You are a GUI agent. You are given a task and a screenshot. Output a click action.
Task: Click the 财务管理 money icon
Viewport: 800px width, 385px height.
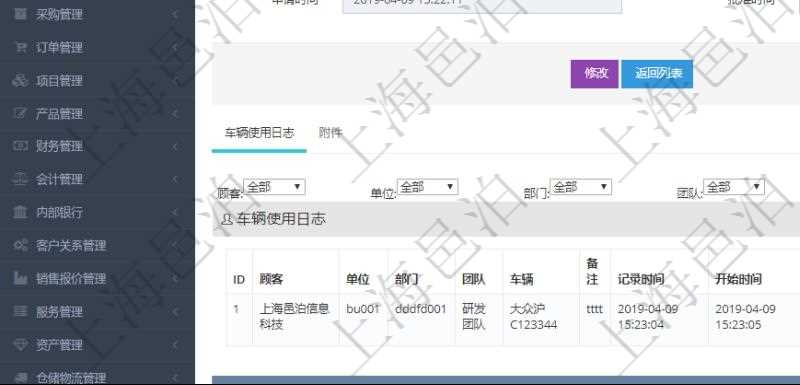(20, 146)
